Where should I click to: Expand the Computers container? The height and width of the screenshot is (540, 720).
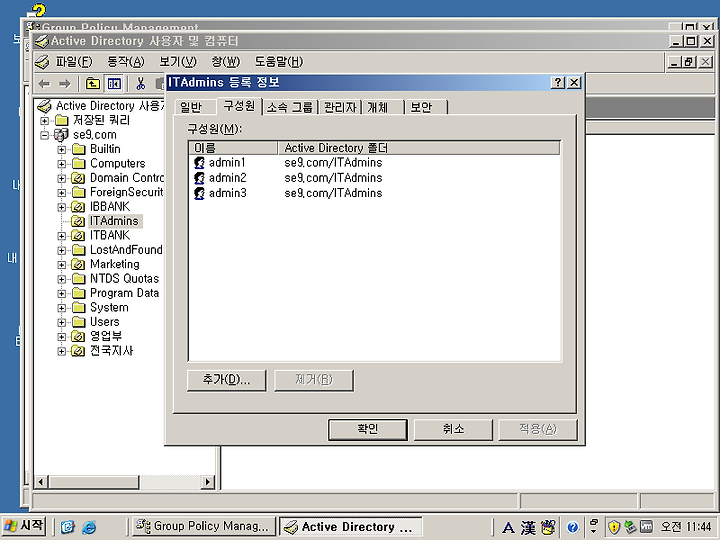tap(62, 164)
